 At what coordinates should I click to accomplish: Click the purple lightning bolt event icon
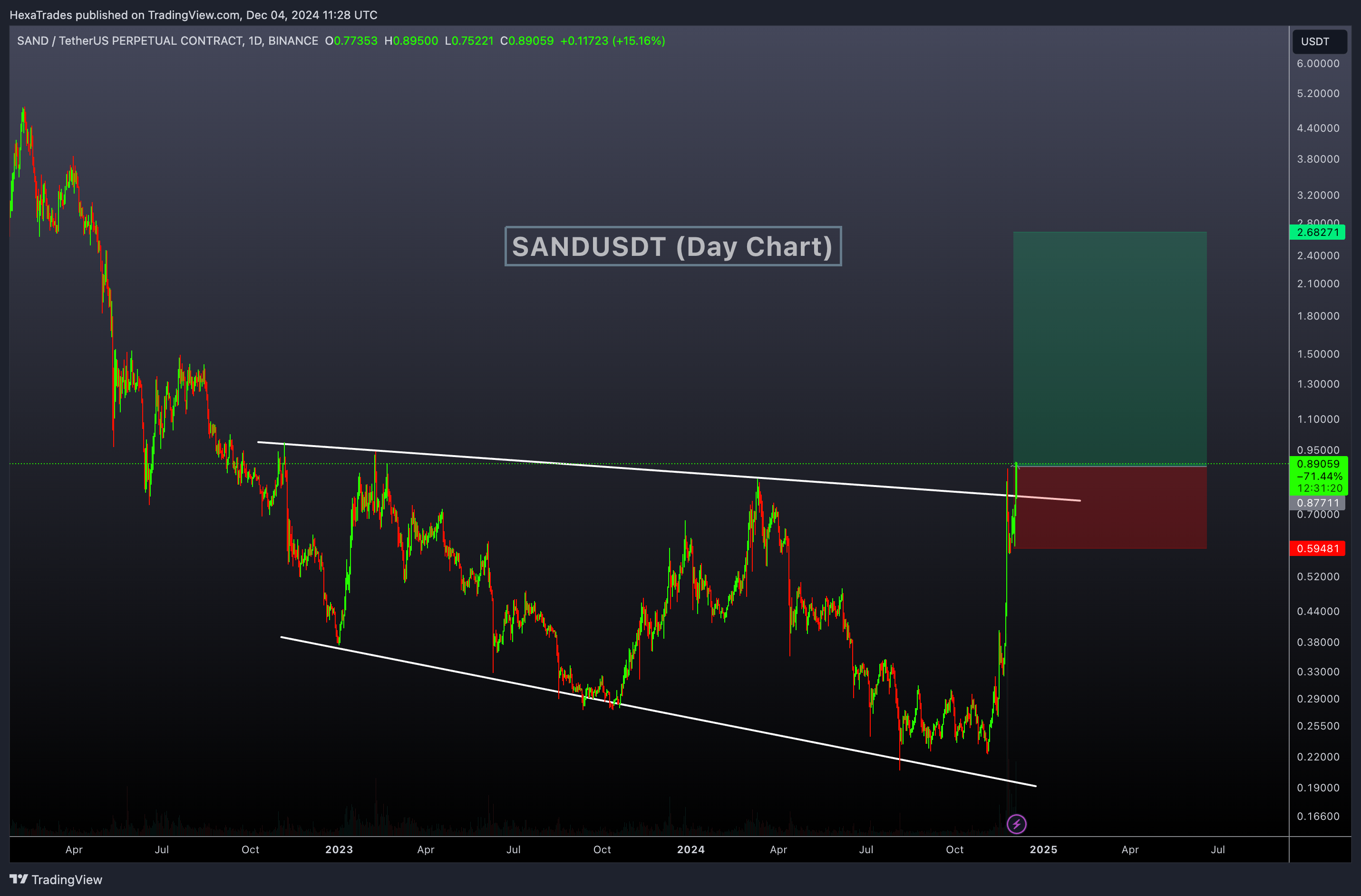[x=1016, y=824]
